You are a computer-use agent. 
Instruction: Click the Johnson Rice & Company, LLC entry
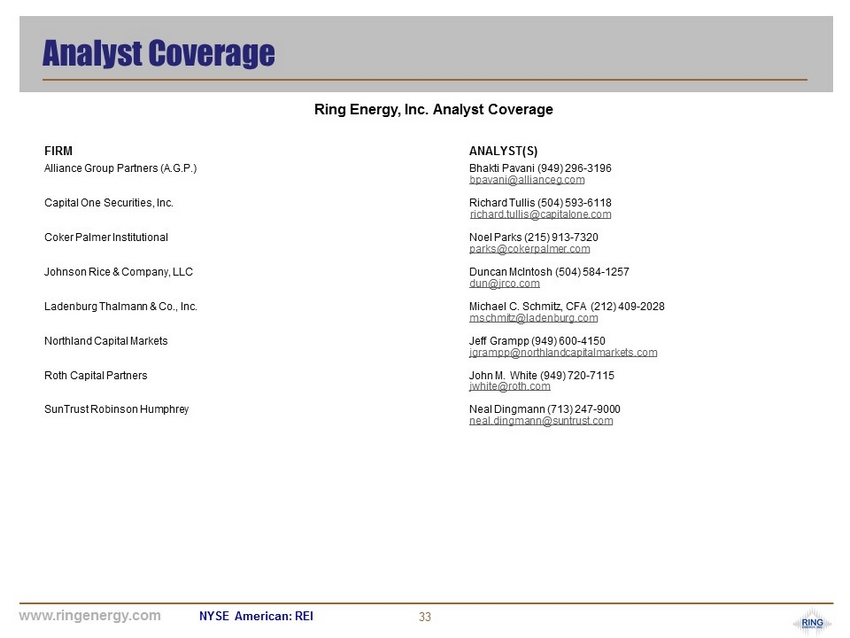point(118,272)
